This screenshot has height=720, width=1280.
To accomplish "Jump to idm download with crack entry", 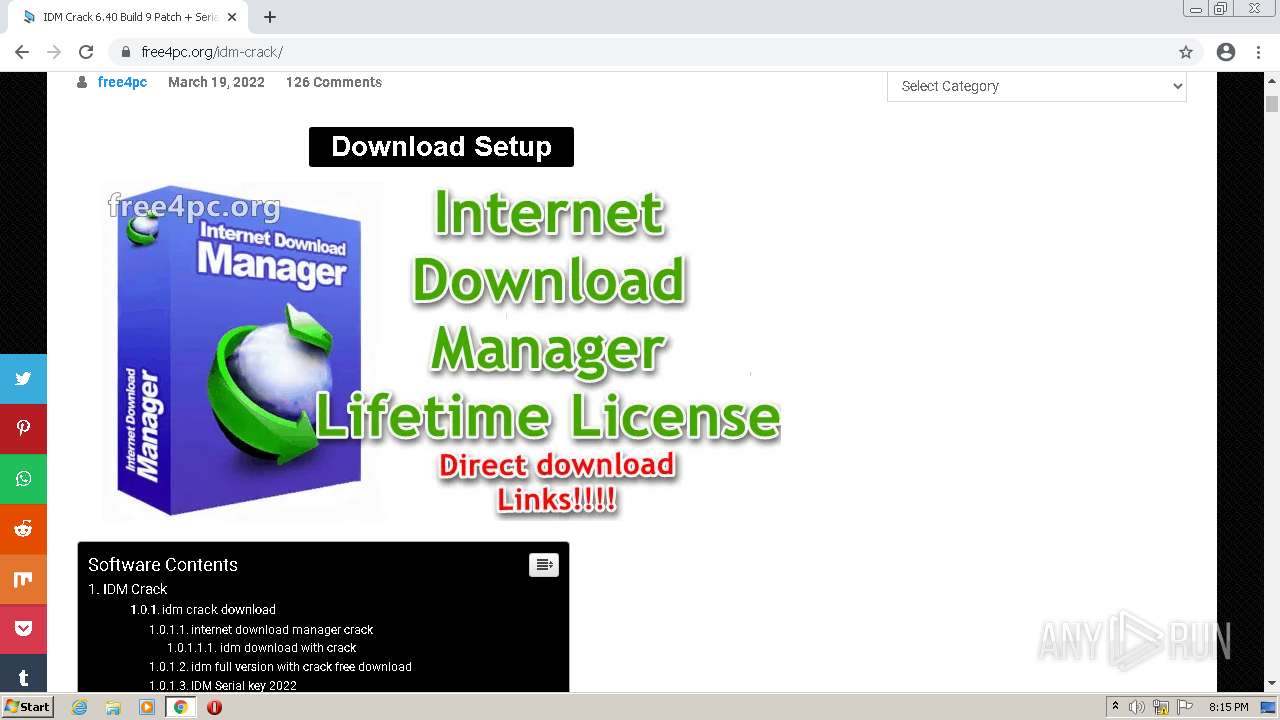I will 262,647.
